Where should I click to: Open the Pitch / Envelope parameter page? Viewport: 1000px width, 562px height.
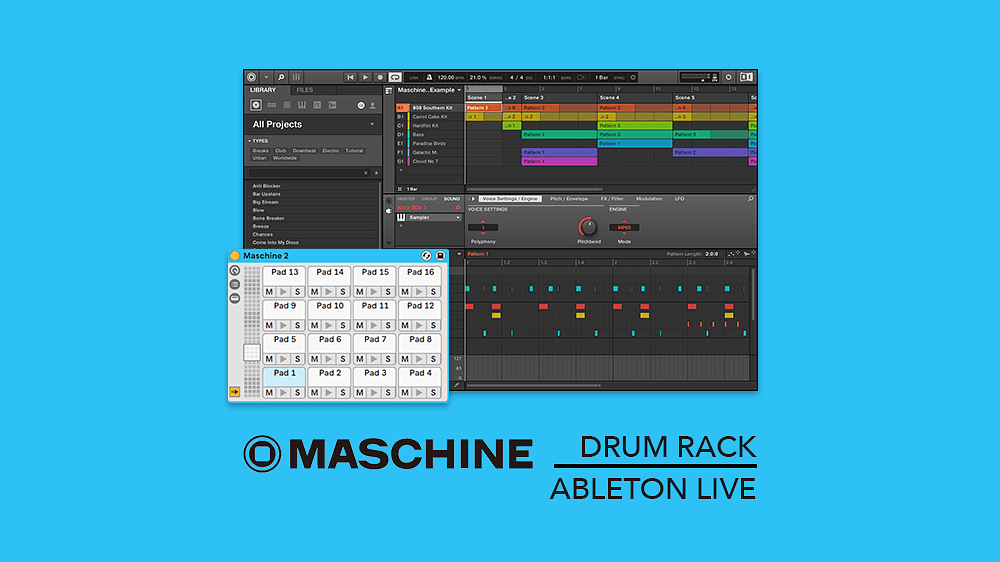[x=569, y=199]
